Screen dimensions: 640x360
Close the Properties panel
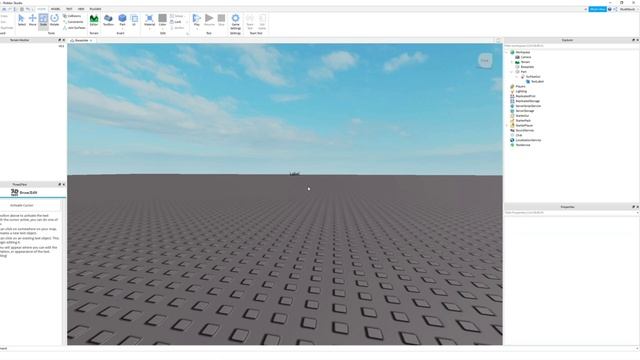pyautogui.click(x=637, y=207)
